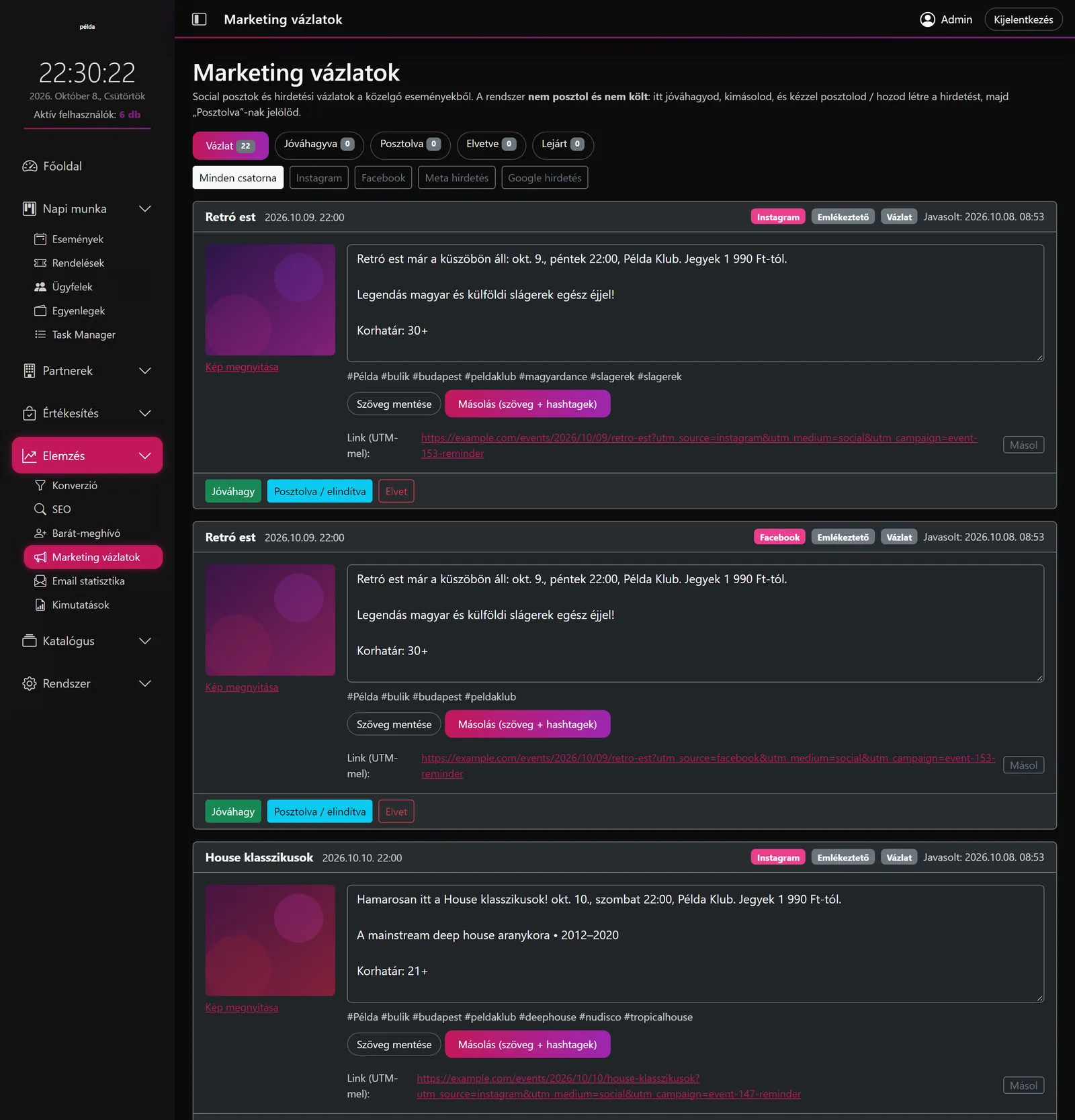
Task: Go to Főoldal dashboard icon
Action: click(30, 166)
